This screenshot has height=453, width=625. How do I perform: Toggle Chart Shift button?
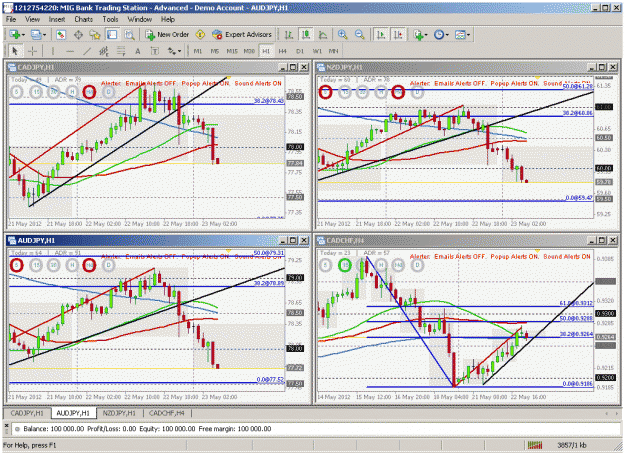tap(398, 35)
